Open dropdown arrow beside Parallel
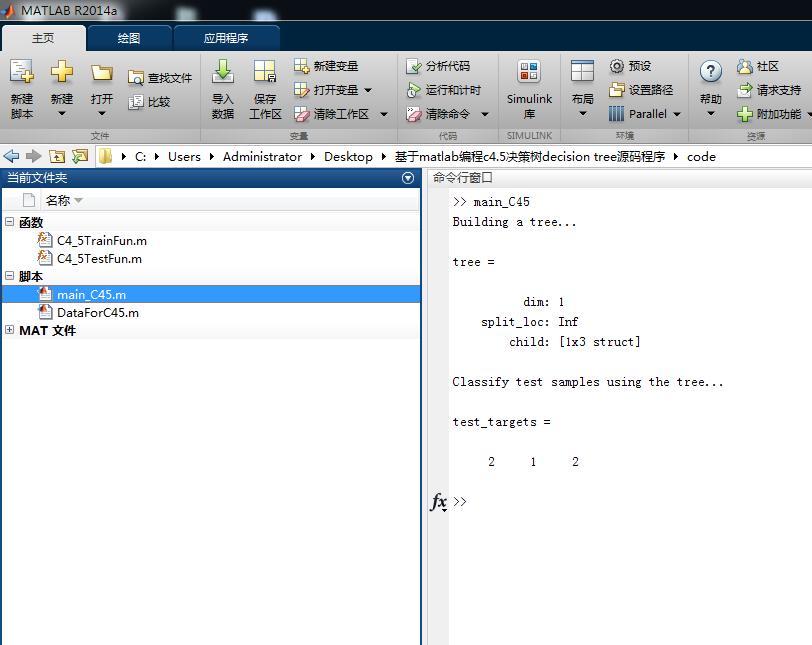Screen dimensions: 812x645 [x=677, y=114]
